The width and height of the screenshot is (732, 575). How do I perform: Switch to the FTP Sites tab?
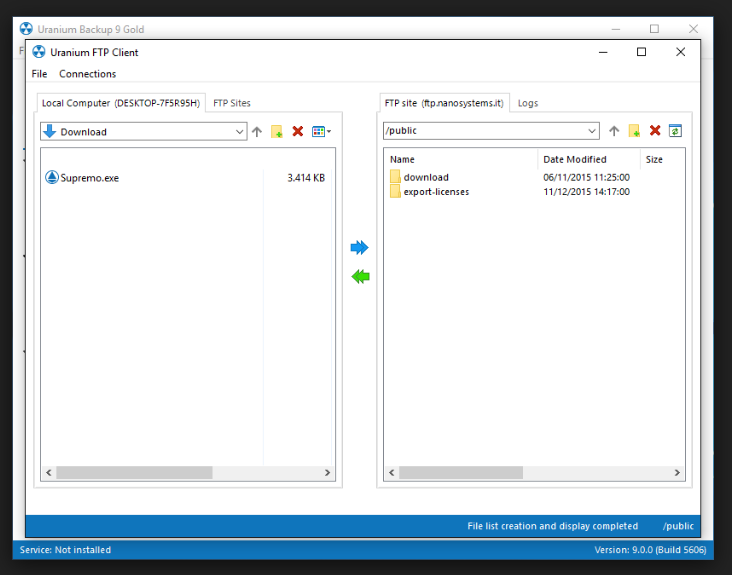(x=232, y=103)
